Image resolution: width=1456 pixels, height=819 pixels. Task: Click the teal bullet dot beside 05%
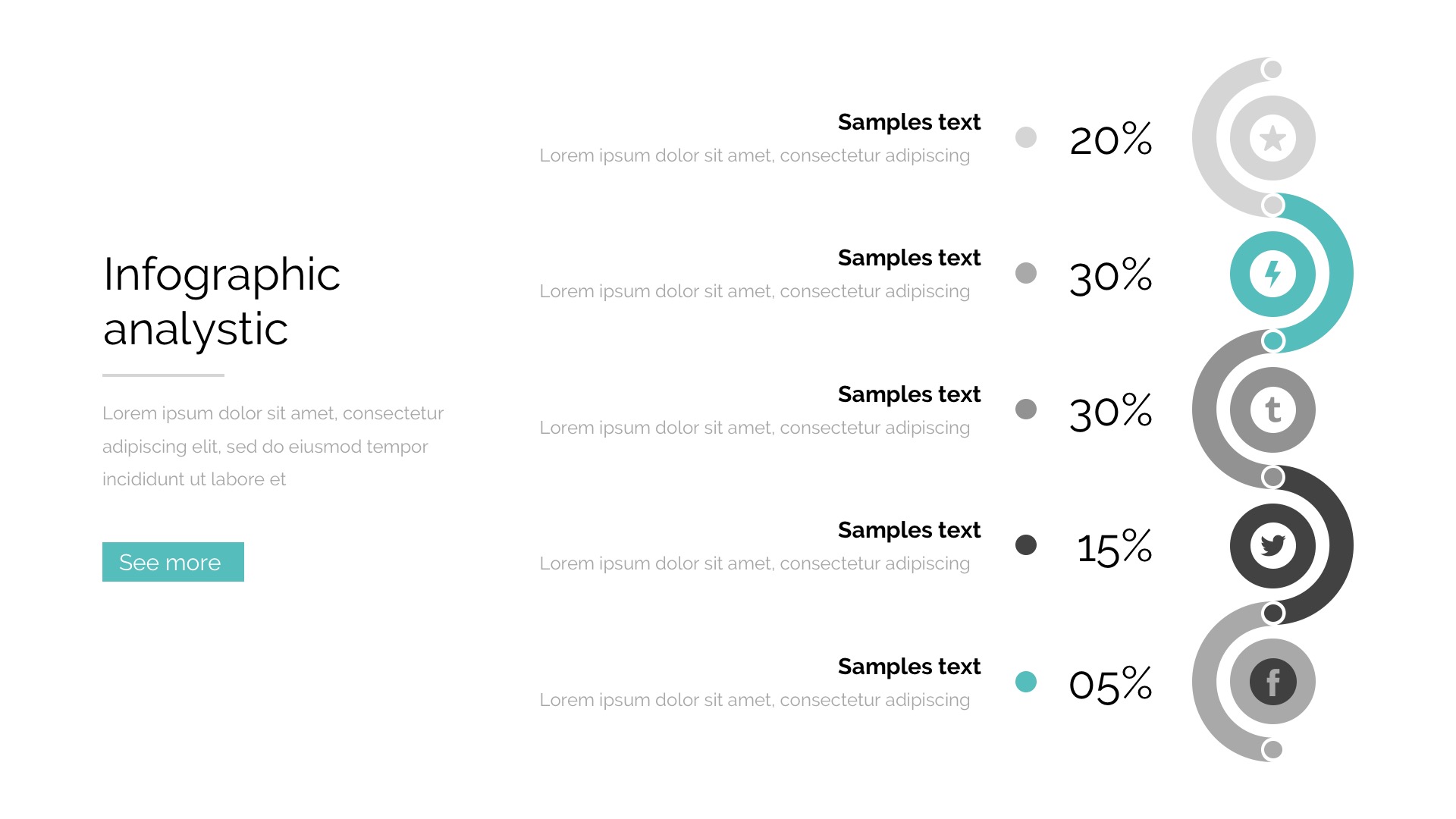pos(1026,682)
